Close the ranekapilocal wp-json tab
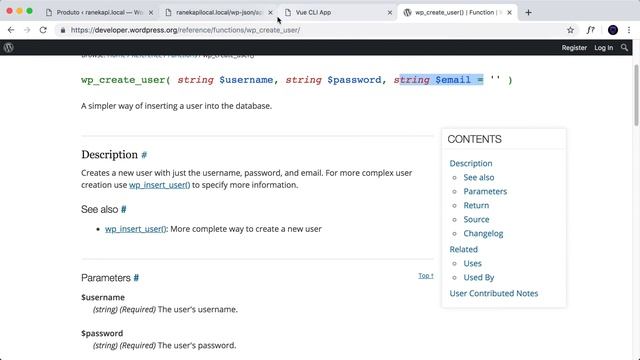 tap(270, 13)
